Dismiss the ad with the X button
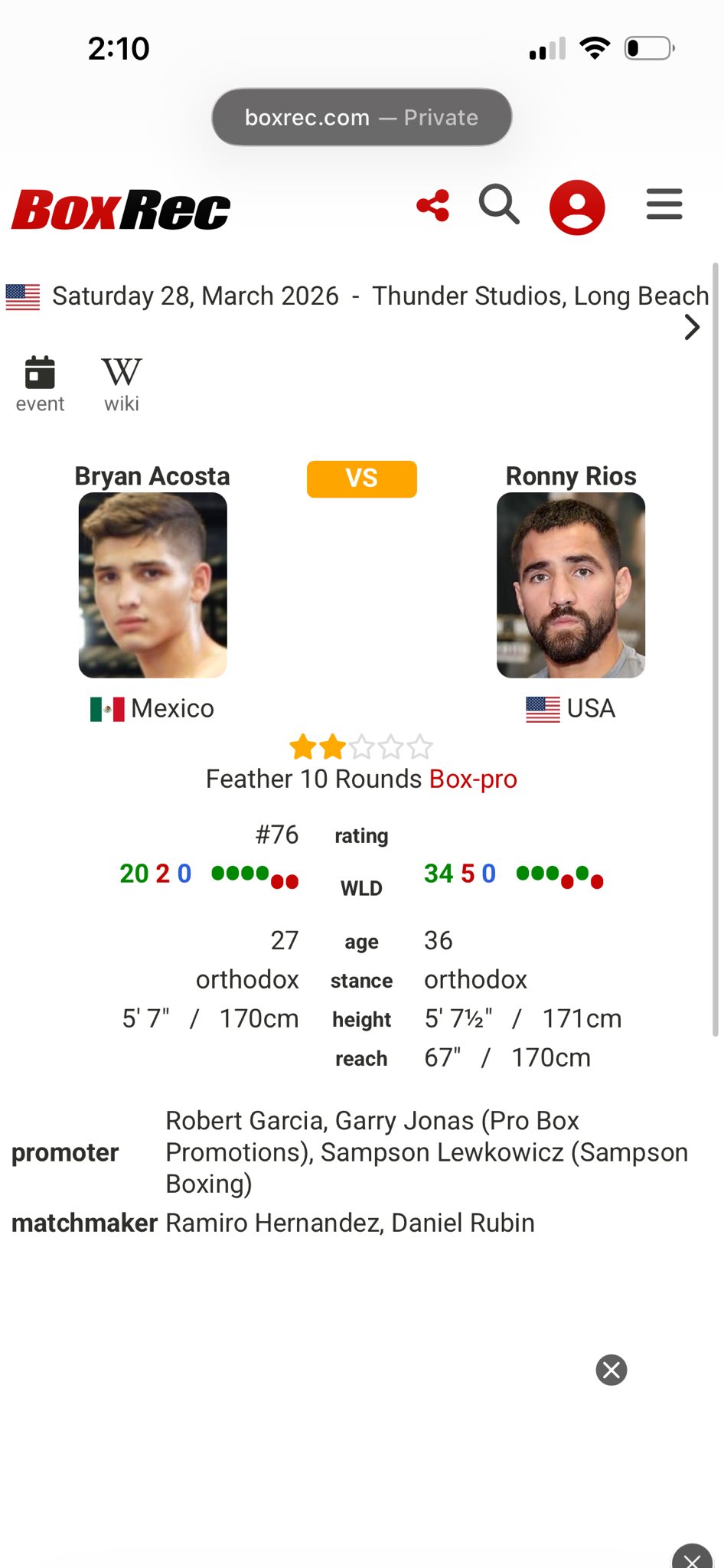 click(x=611, y=1370)
